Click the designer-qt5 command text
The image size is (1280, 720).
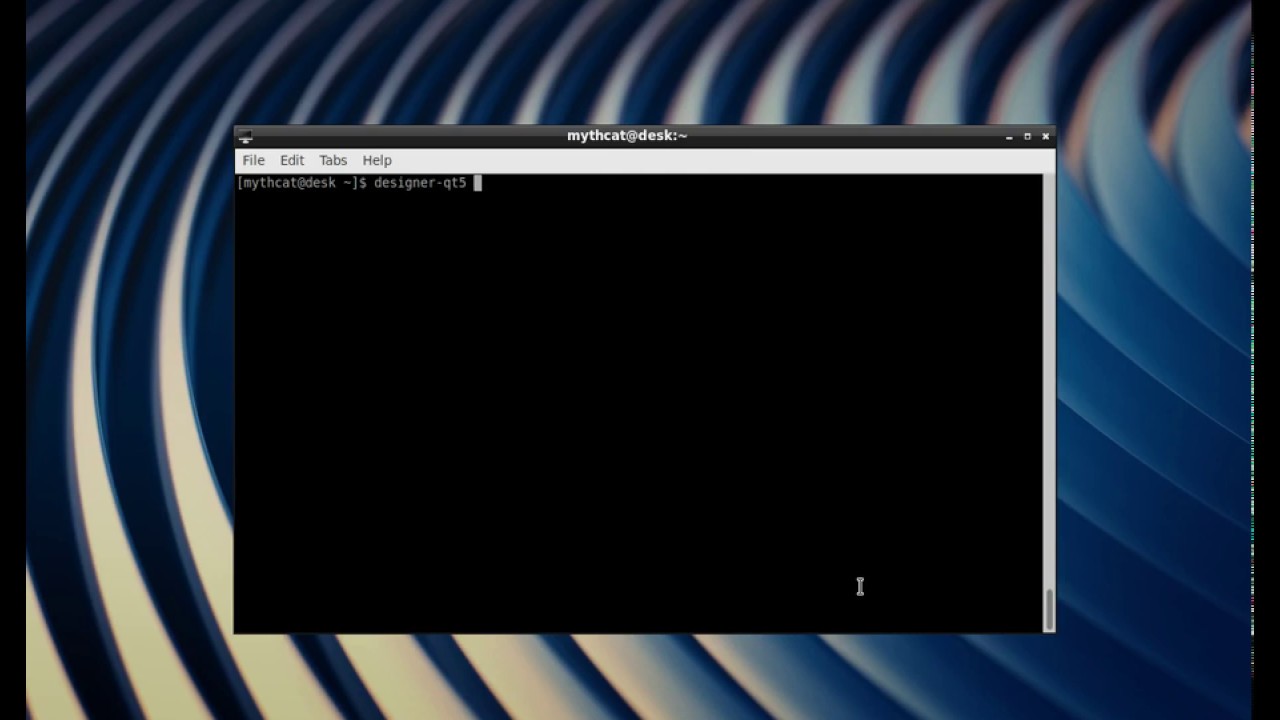tap(420, 183)
